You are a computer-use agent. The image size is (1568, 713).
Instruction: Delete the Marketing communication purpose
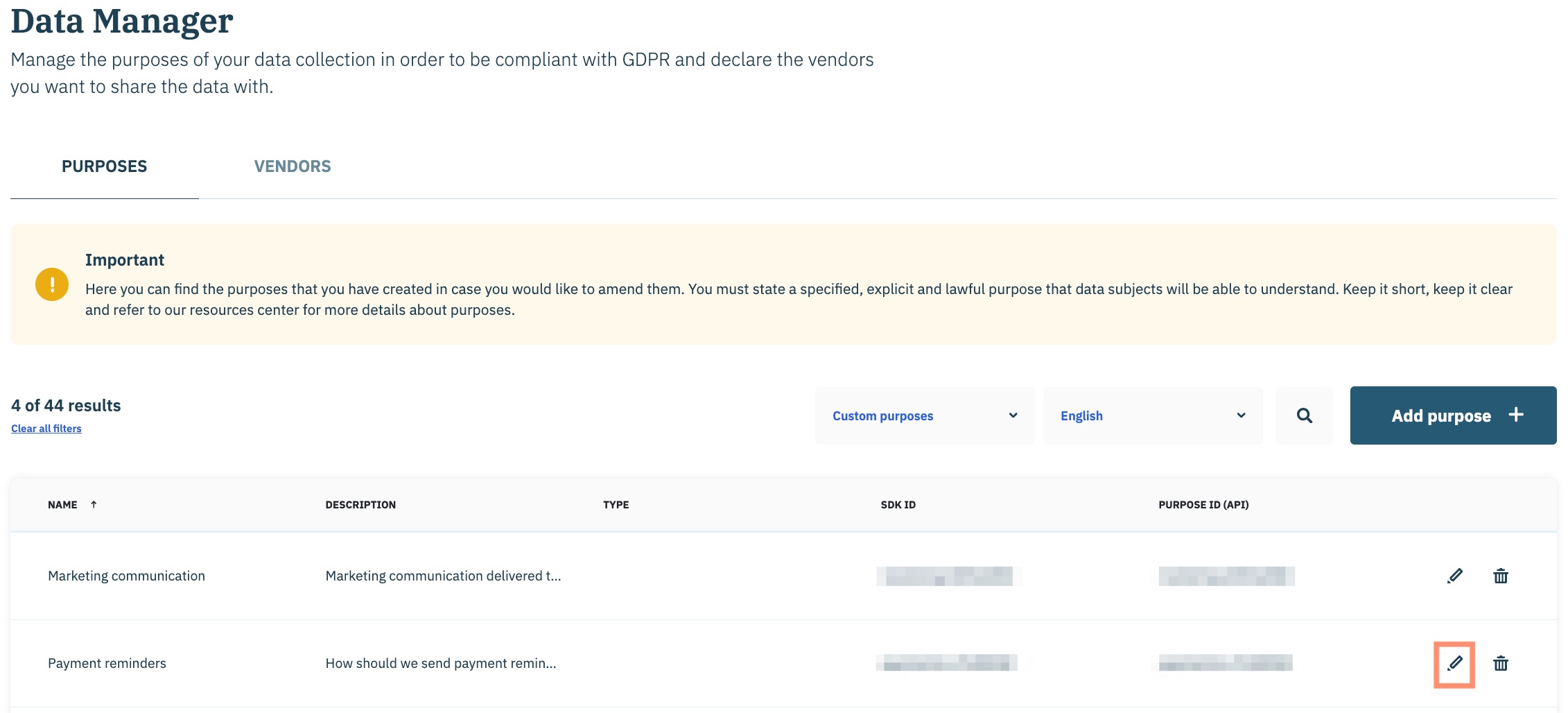pos(1500,576)
